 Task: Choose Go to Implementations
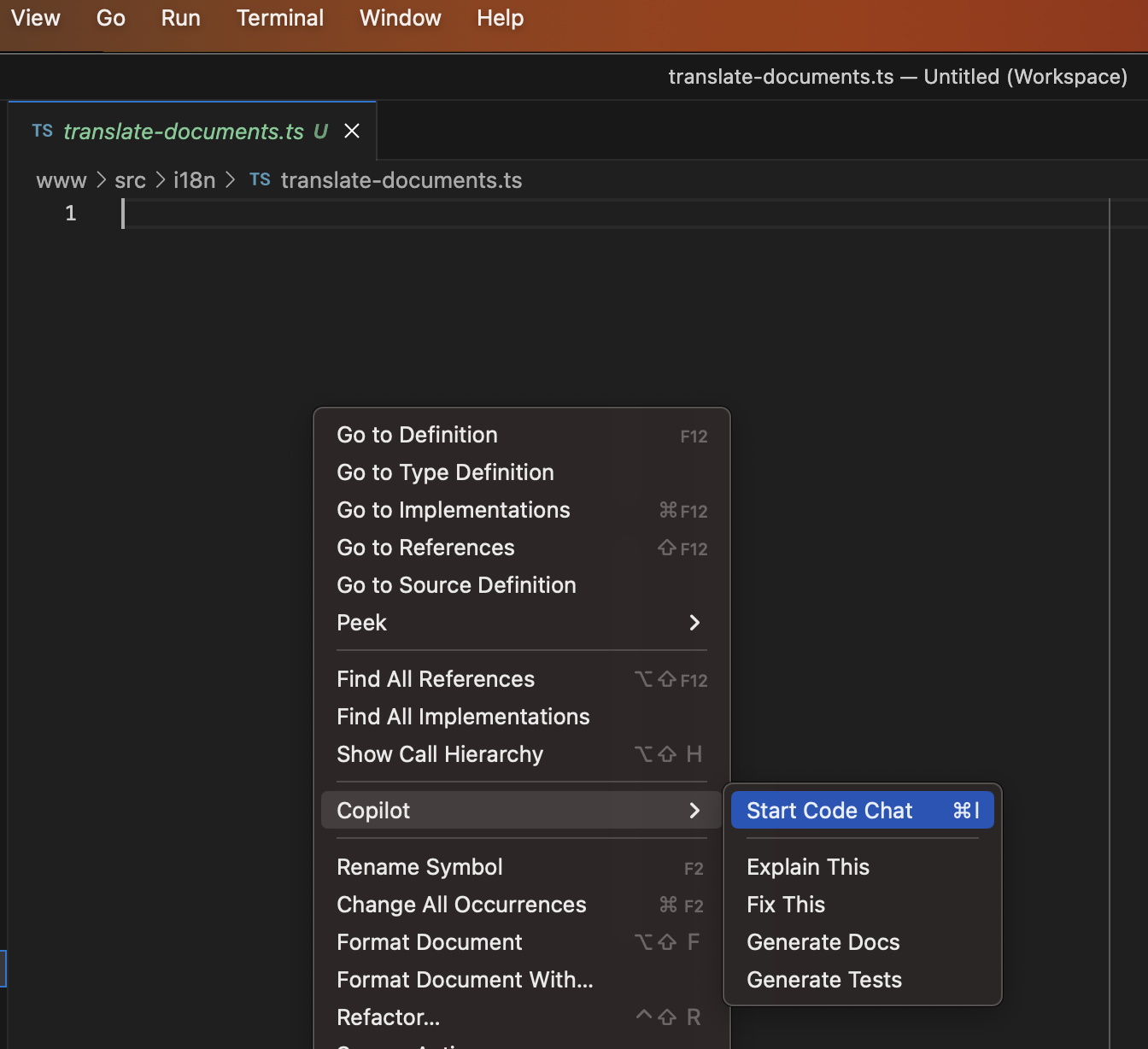(x=522, y=510)
